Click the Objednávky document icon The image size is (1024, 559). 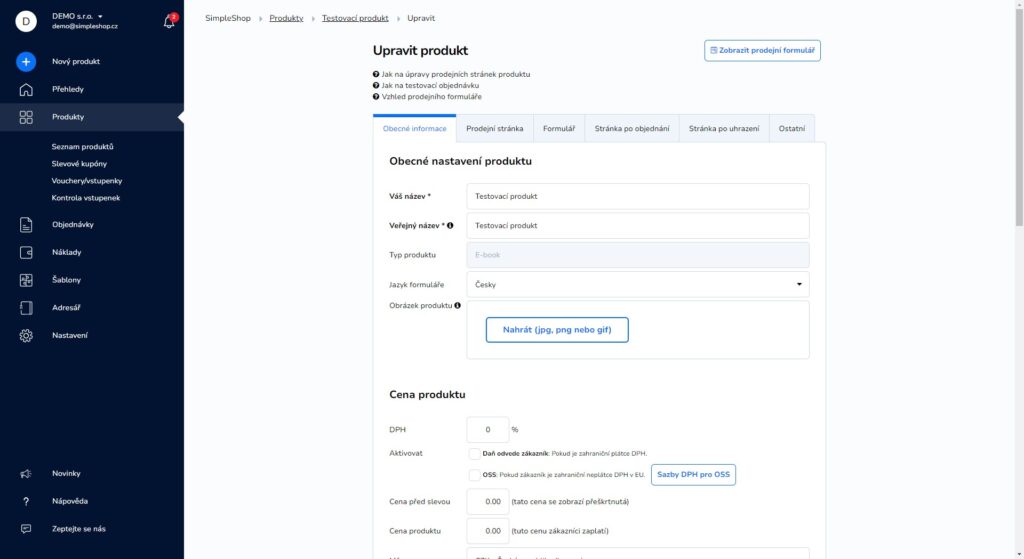(x=25, y=225)
